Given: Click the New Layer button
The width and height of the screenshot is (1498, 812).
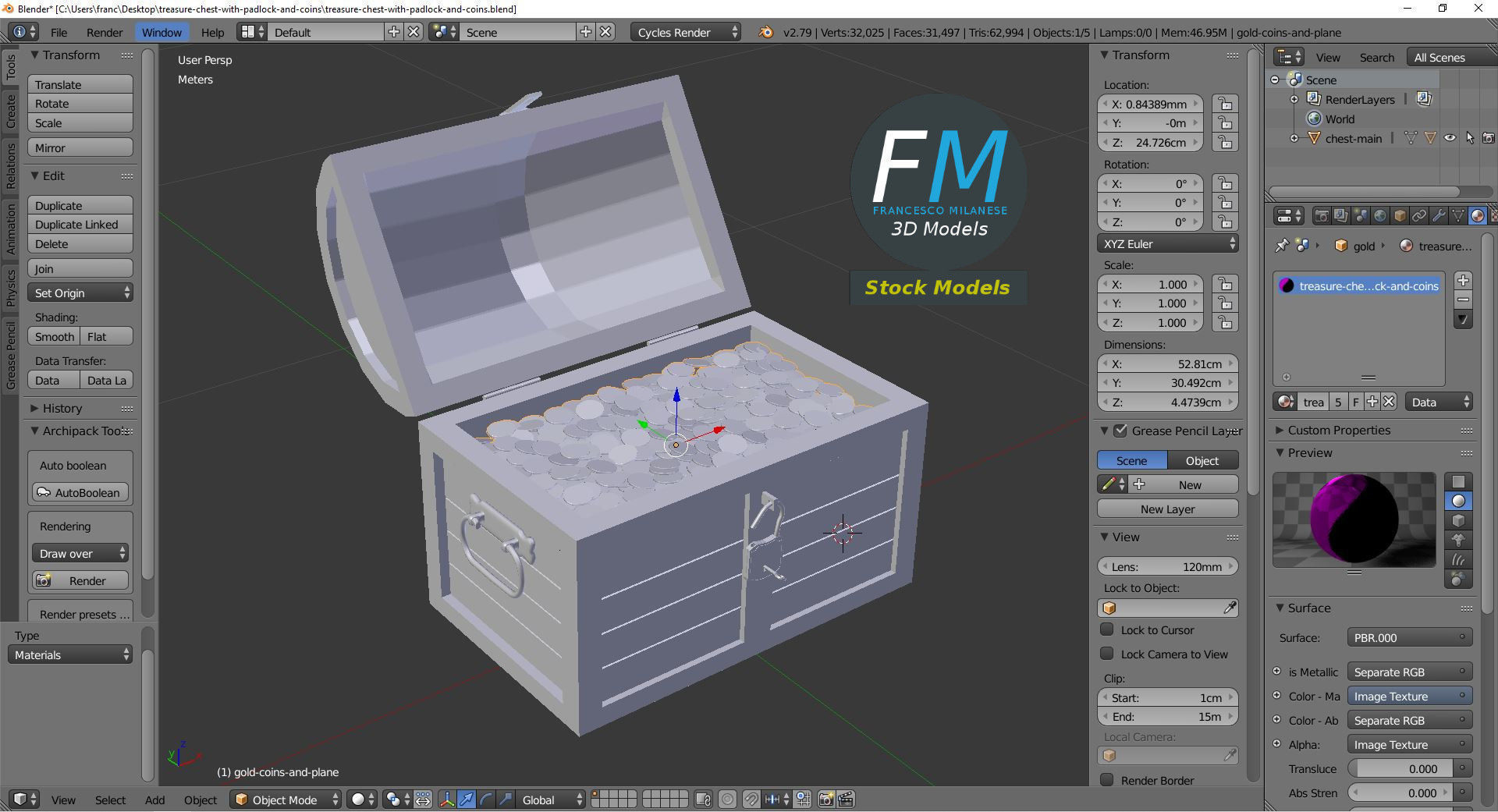Looking at the screenshot, I should pos(1168,509).
